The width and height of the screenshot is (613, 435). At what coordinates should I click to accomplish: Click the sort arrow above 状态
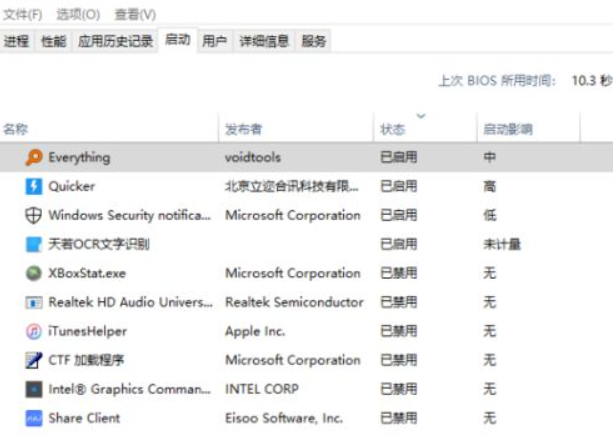click(421, 116)
